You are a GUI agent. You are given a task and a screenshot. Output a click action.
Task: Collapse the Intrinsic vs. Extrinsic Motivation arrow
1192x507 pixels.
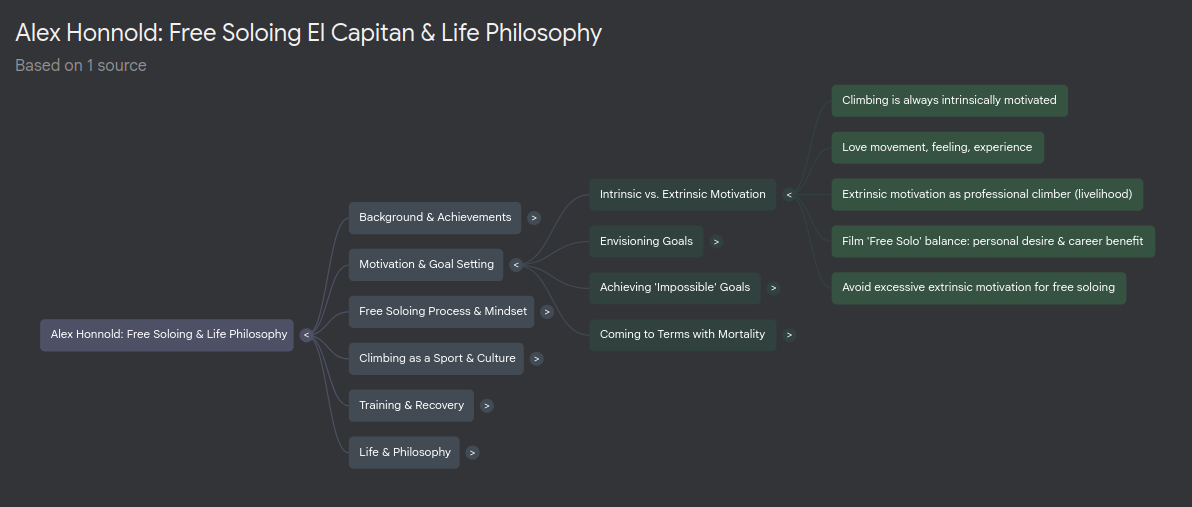click(x=789, y=195)
